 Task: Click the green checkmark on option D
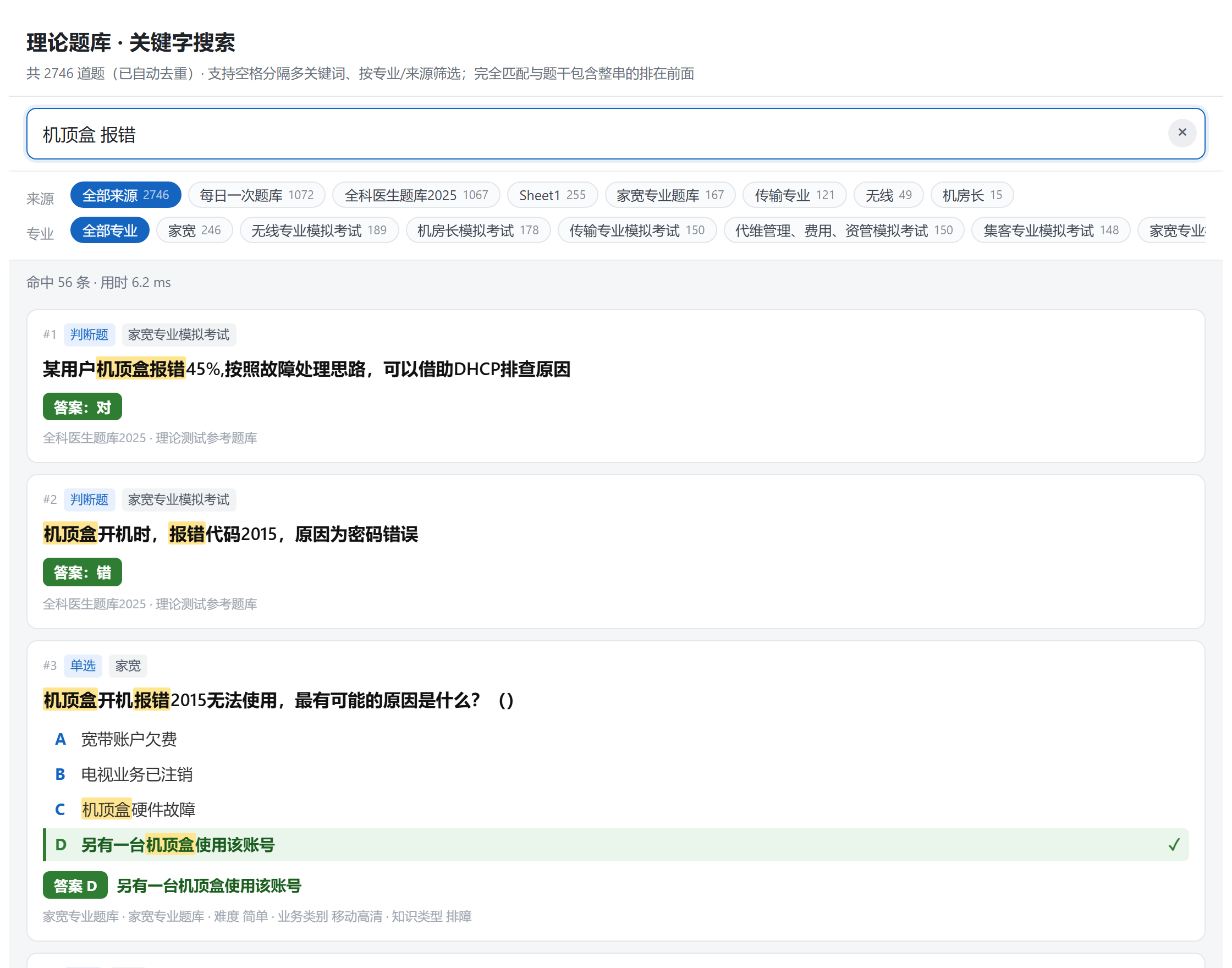tap(1174, 844)
